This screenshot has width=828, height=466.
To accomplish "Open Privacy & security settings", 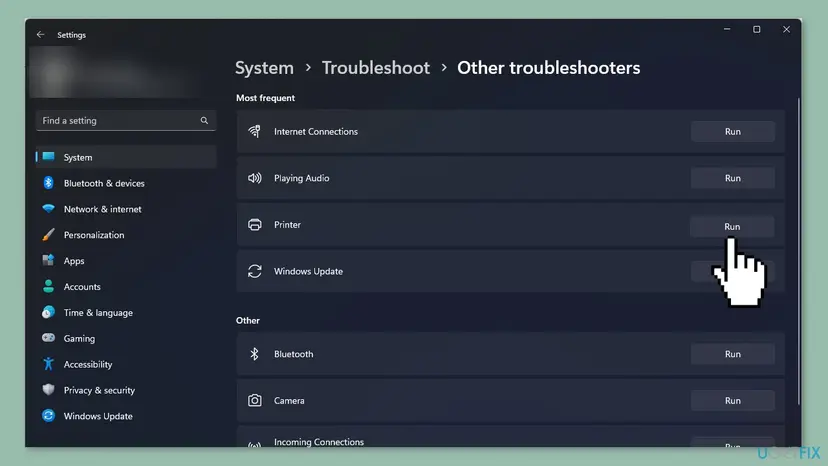I will click(x=126, y=390).
